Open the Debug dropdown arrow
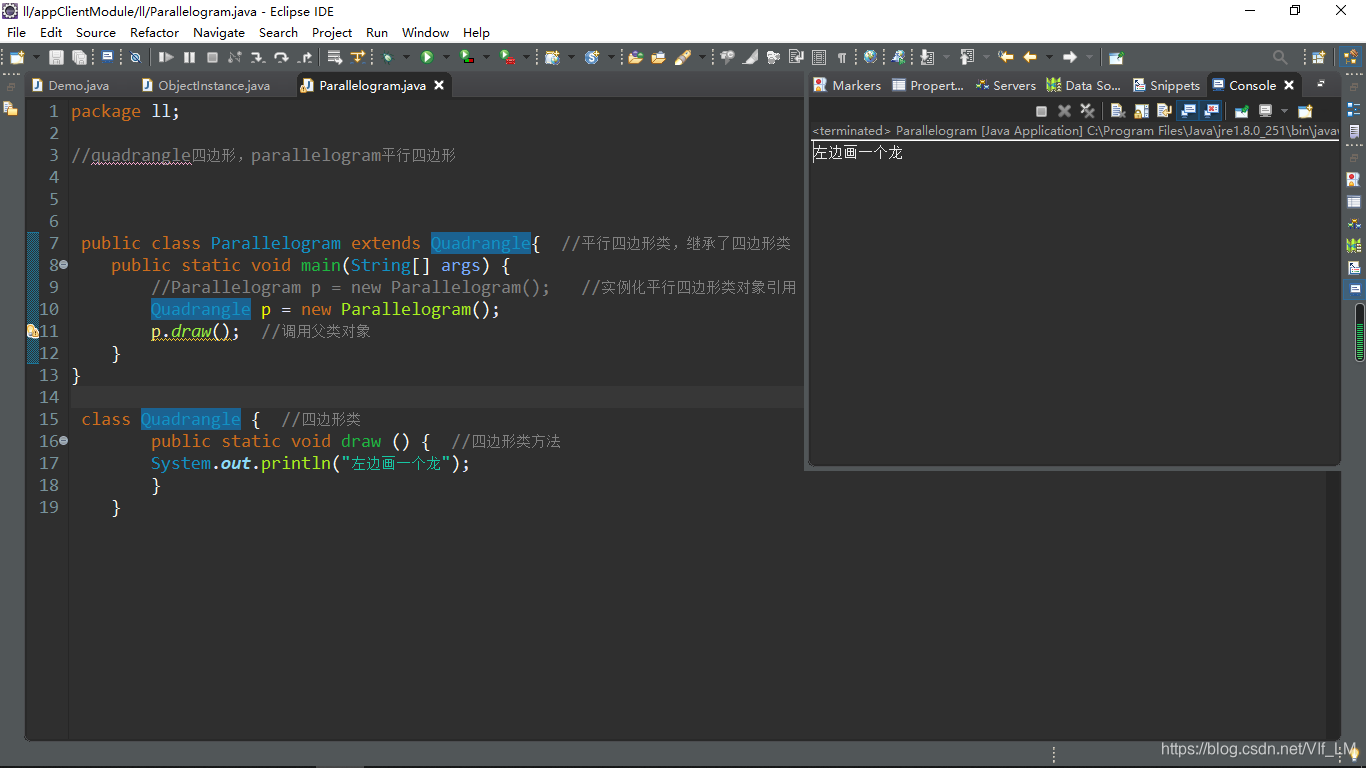This screenshot has width=1366, height=768. [405, 57]
